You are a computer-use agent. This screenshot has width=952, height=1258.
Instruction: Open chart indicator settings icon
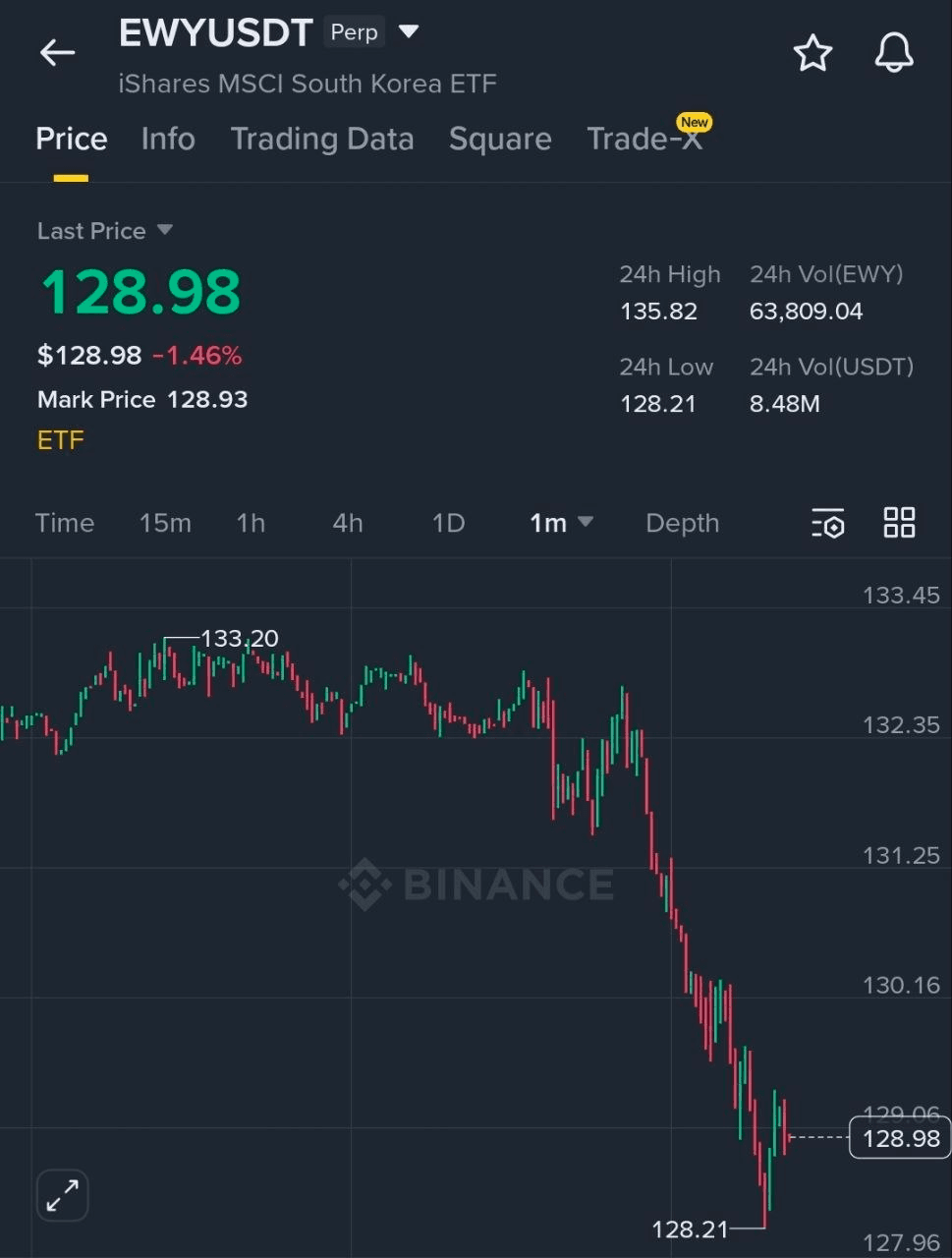pos(828,523)
